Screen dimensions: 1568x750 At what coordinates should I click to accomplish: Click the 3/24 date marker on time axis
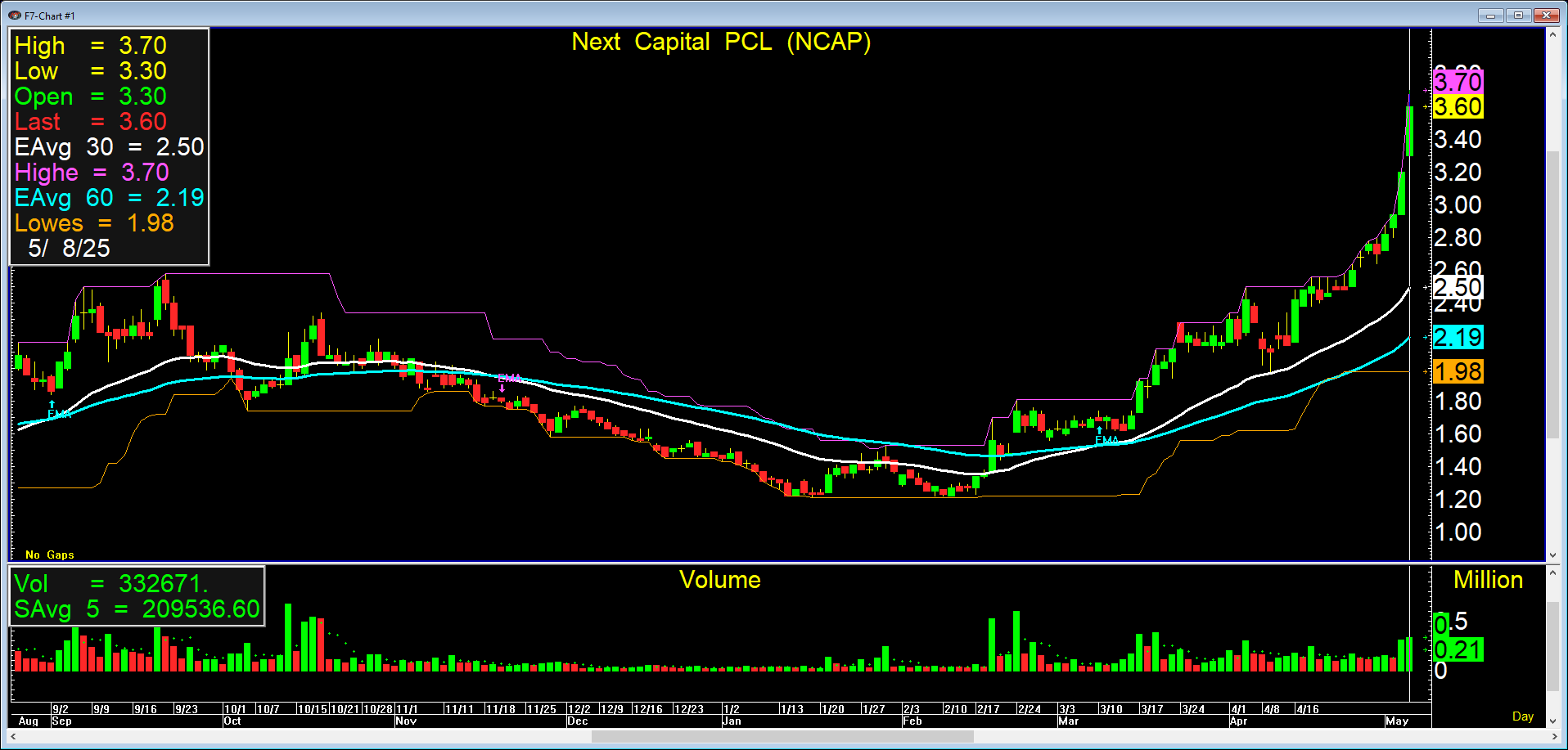click(1193, 709)
